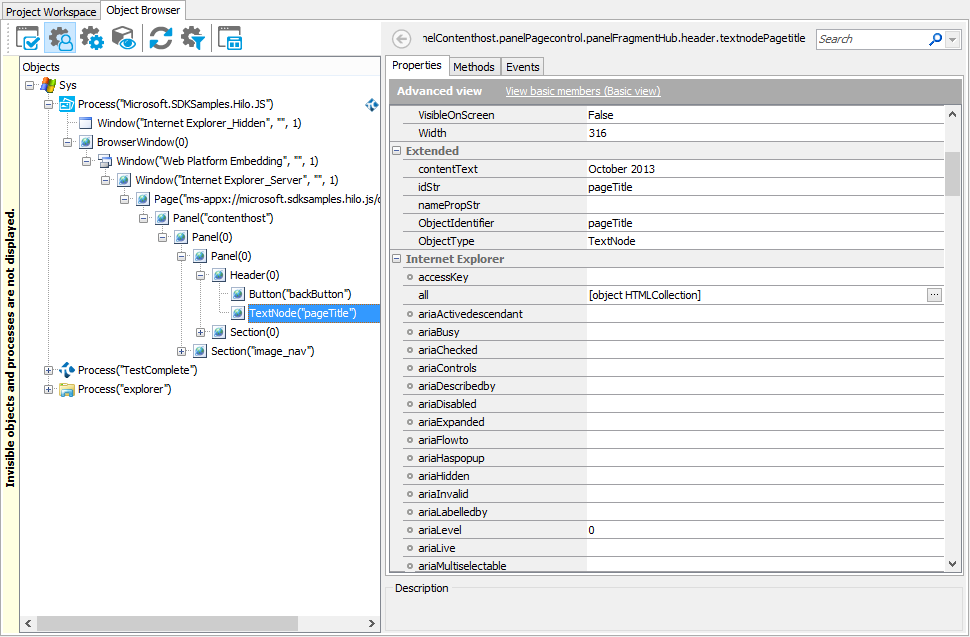
Task: Click the gear with funnel filter icon
Action: (x=192, y=39)
